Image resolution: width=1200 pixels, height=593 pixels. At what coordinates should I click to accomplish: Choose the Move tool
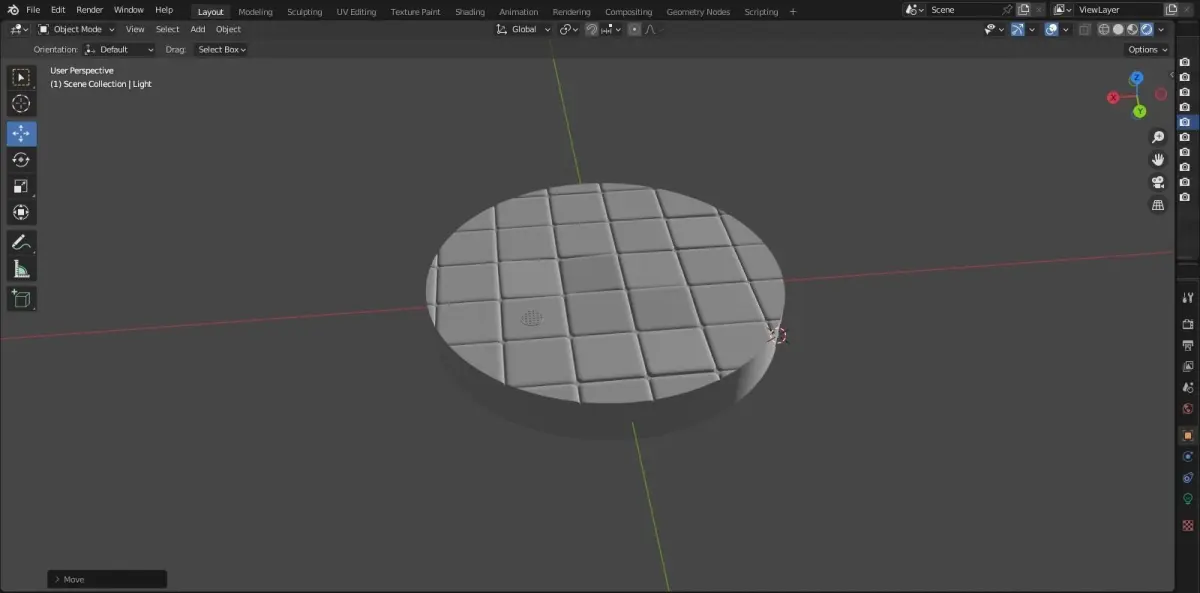tap(21, 134)
